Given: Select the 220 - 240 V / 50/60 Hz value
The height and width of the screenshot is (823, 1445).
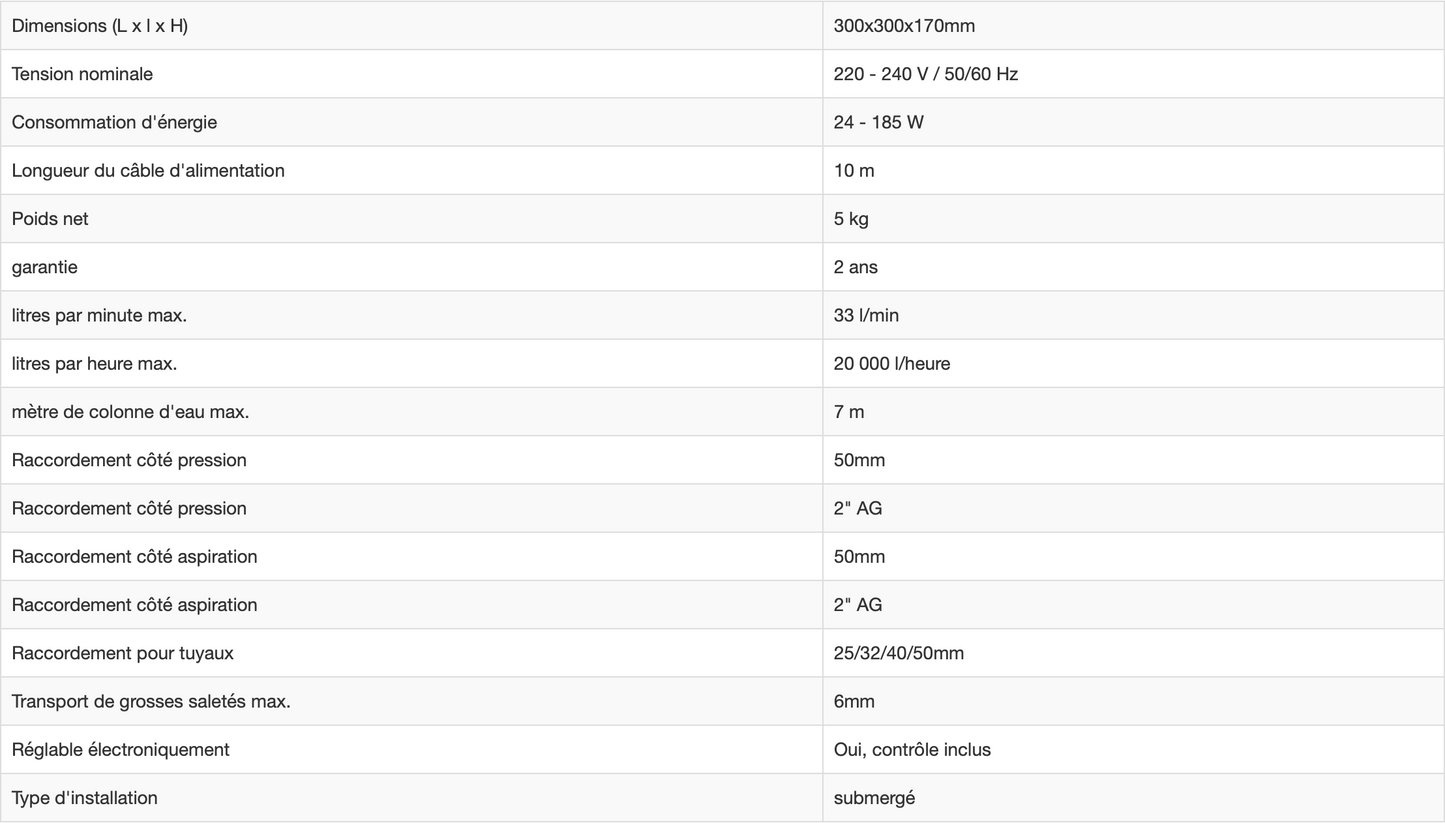Looking at the screenshot, I should 926,74.
